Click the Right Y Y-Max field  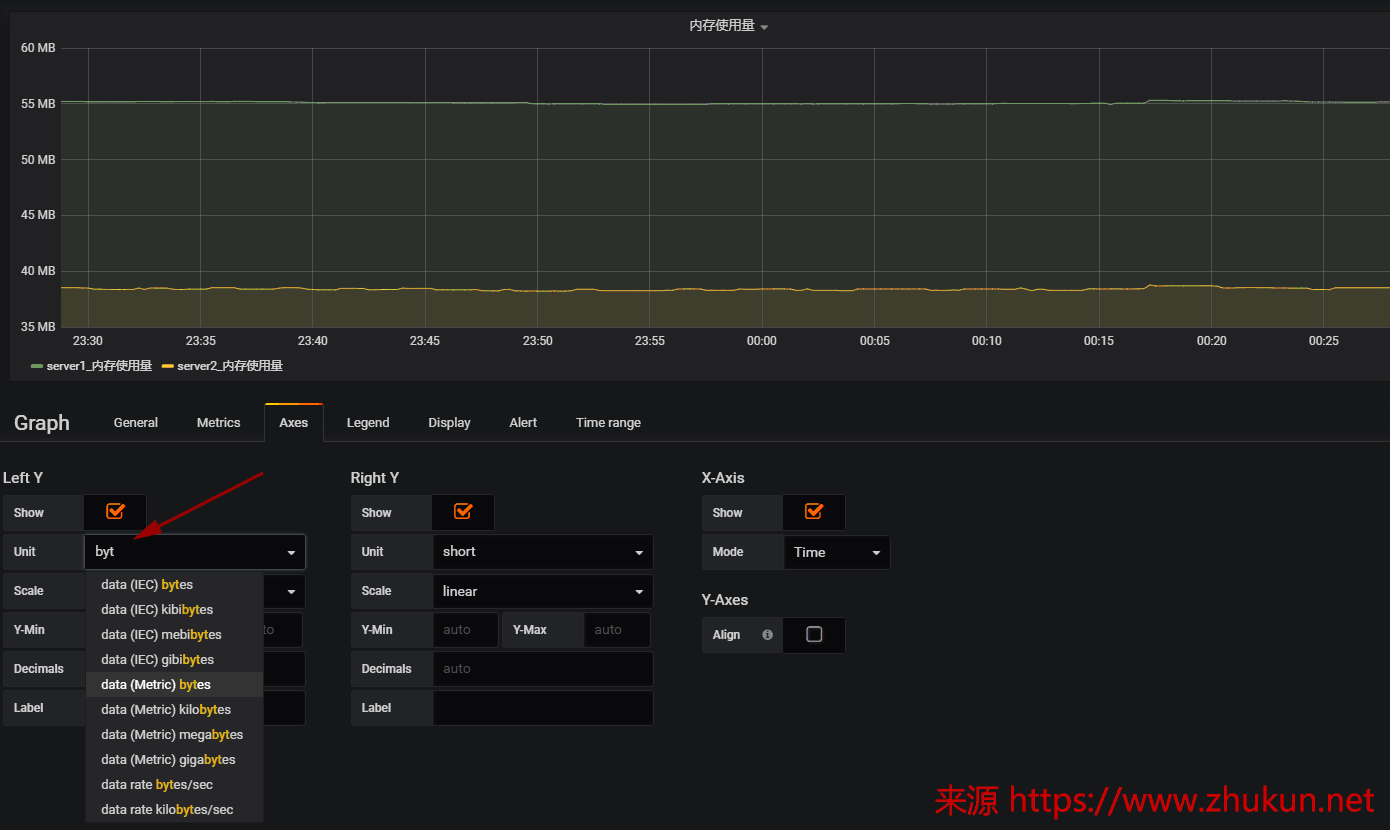[x=617, y=630]
